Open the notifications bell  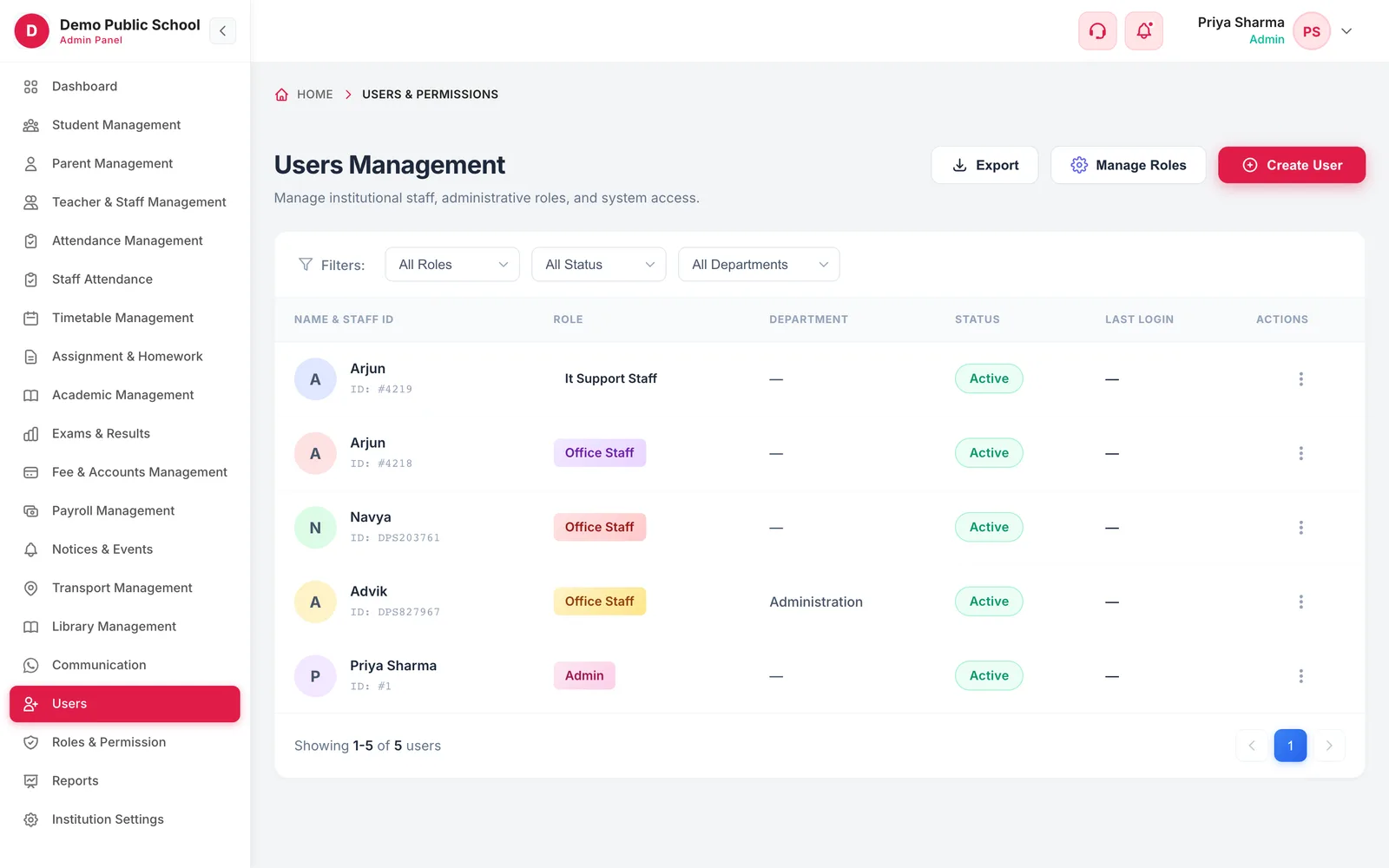(x=1144, y=31)
